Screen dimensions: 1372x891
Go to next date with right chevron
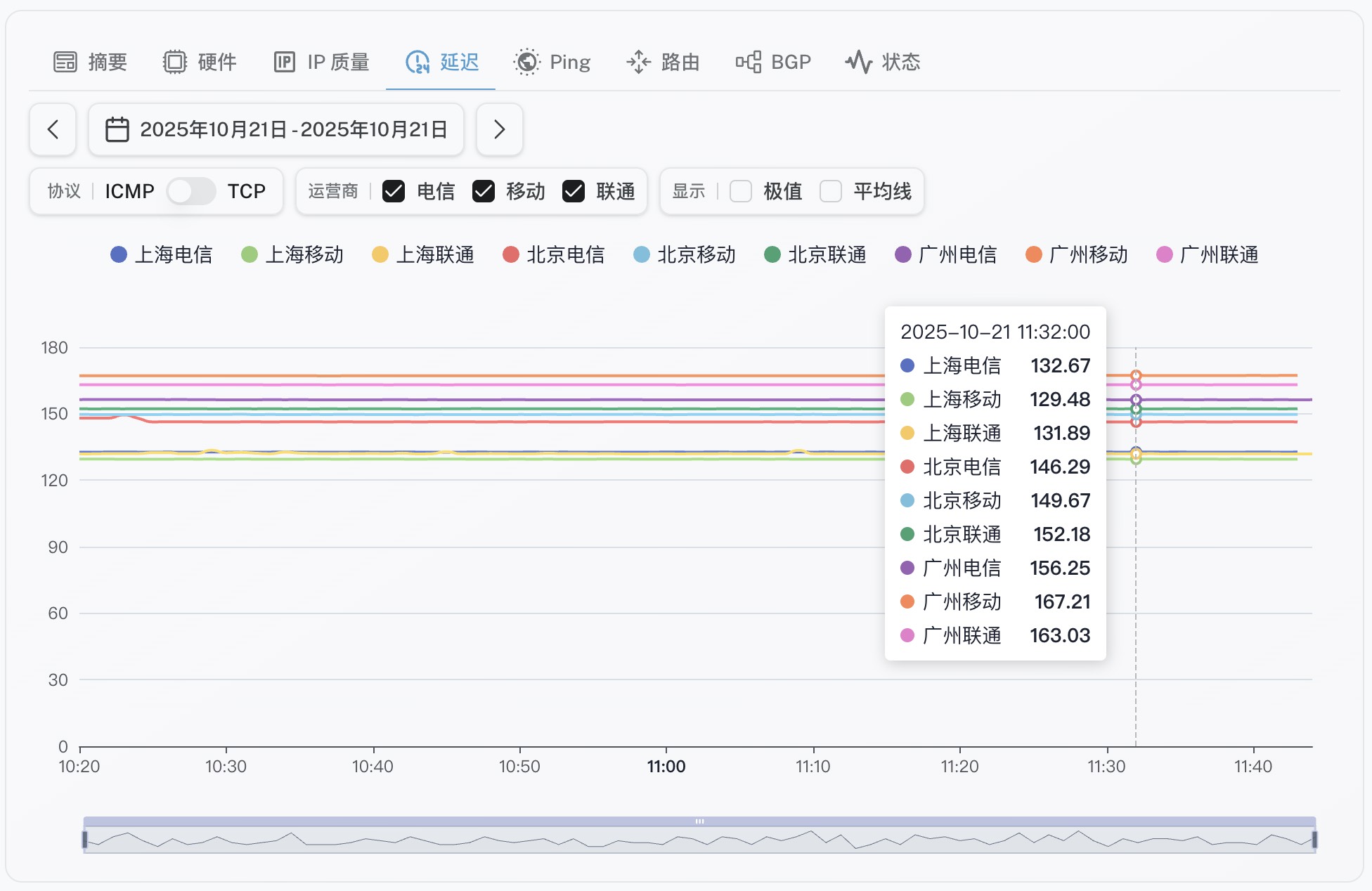click(499, 129)
